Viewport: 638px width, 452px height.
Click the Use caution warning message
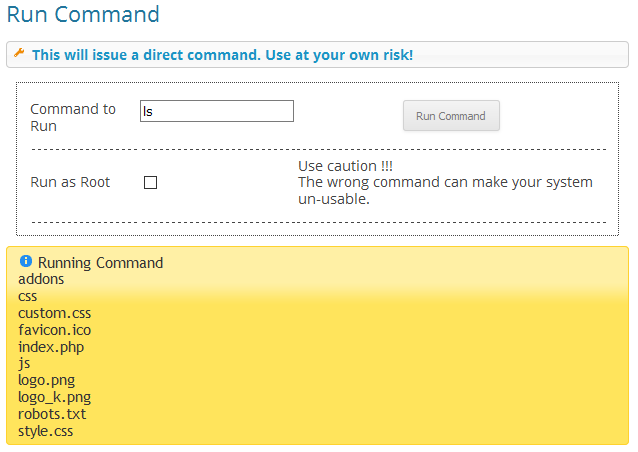(446, 182)
